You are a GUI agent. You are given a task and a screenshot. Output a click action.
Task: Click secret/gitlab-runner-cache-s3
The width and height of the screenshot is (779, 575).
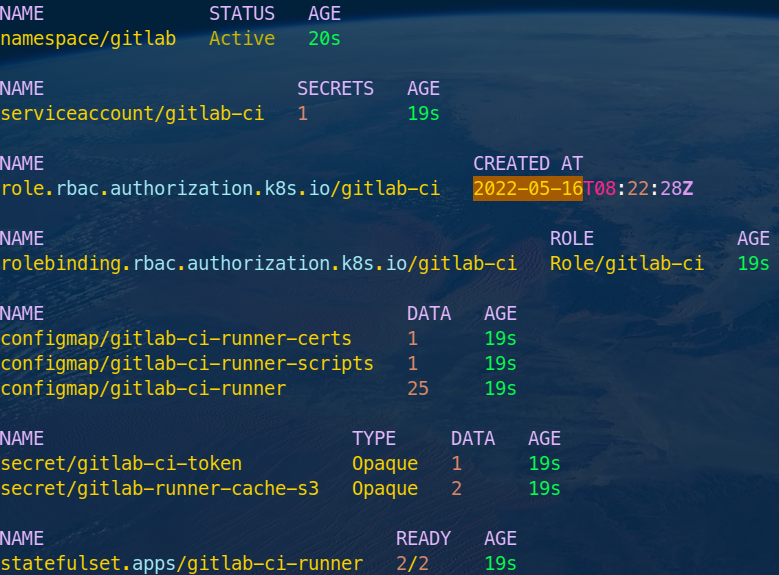[x=160, y=489]
